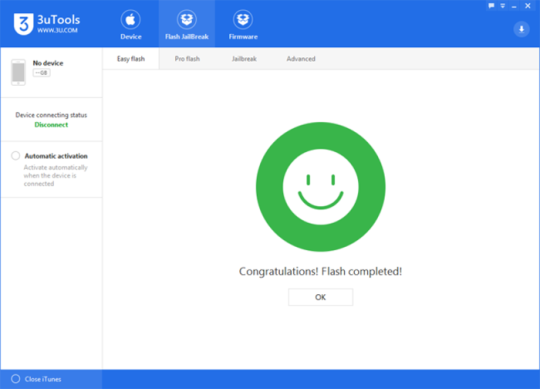540x389 pixels.
Task: Switch to the Pro flash tab
Action: tap(187, 59)
